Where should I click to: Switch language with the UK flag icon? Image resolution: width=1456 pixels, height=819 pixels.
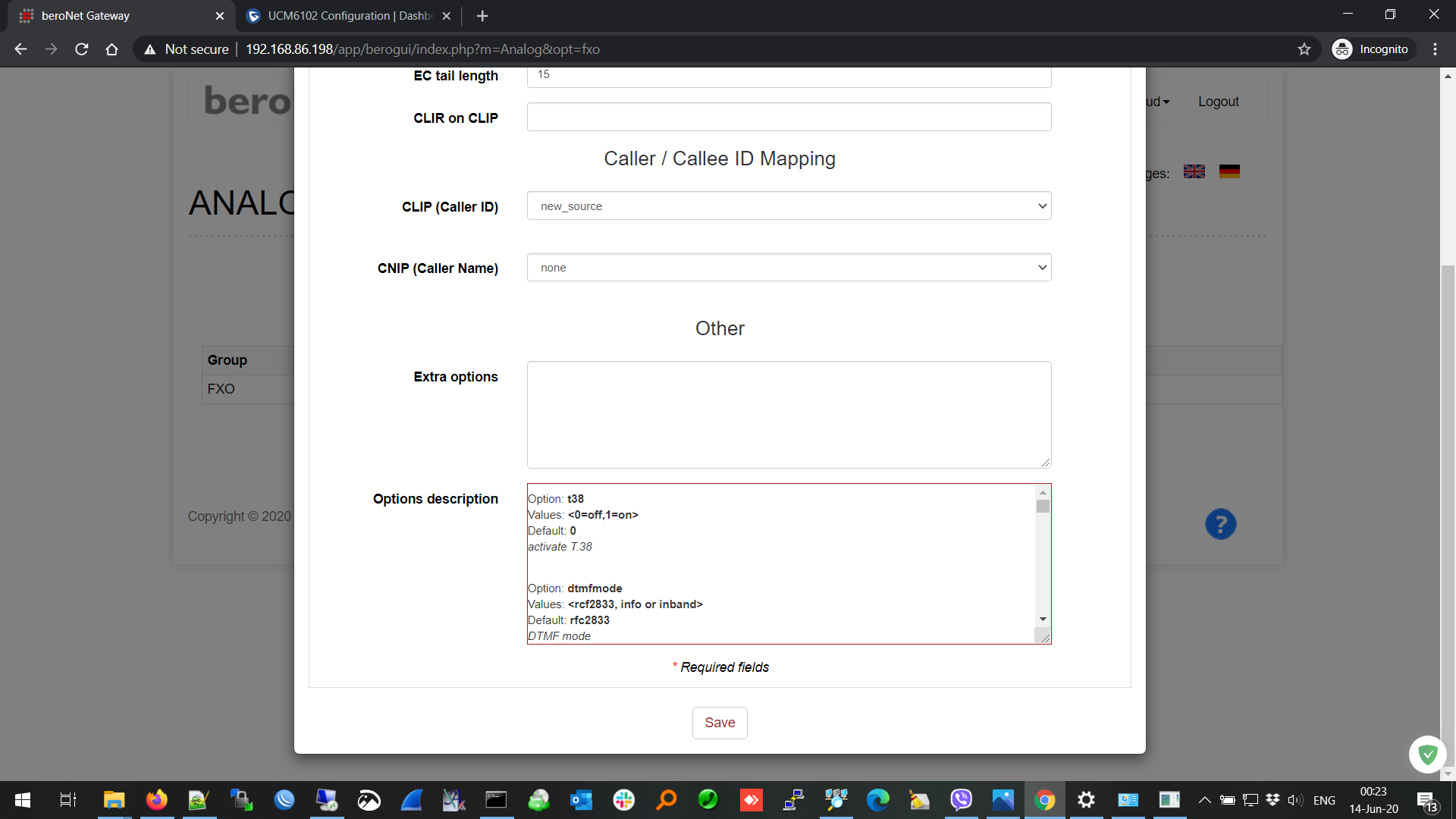click(1194, 171)
